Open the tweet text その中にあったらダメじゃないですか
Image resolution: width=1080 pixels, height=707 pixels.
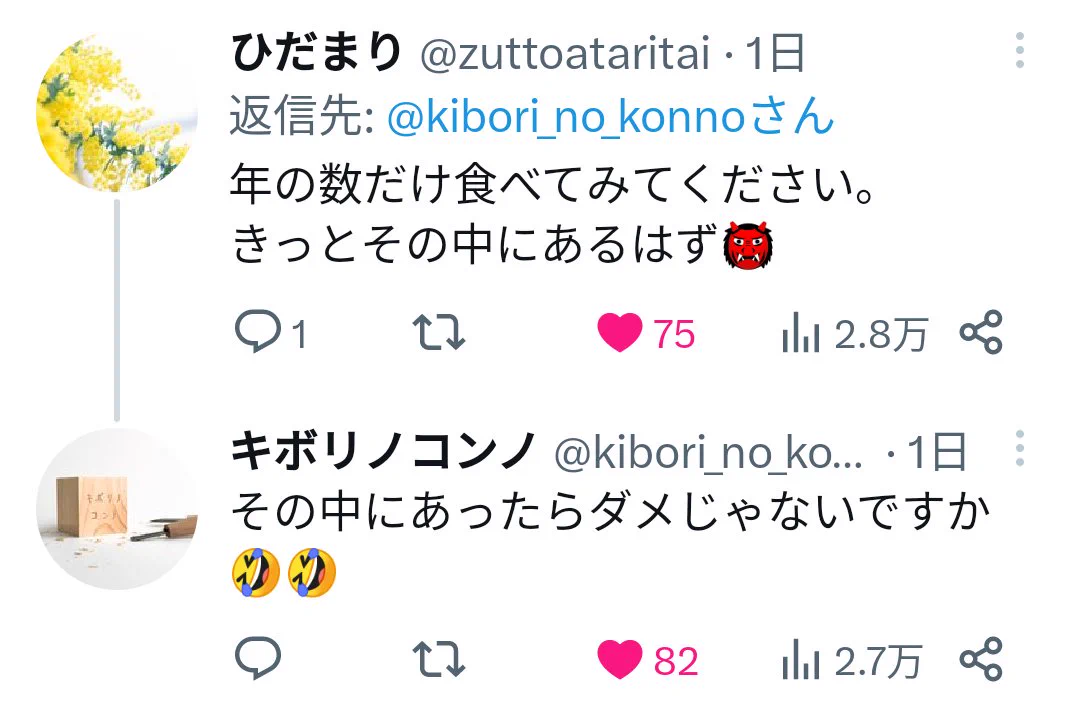point(611,511)
